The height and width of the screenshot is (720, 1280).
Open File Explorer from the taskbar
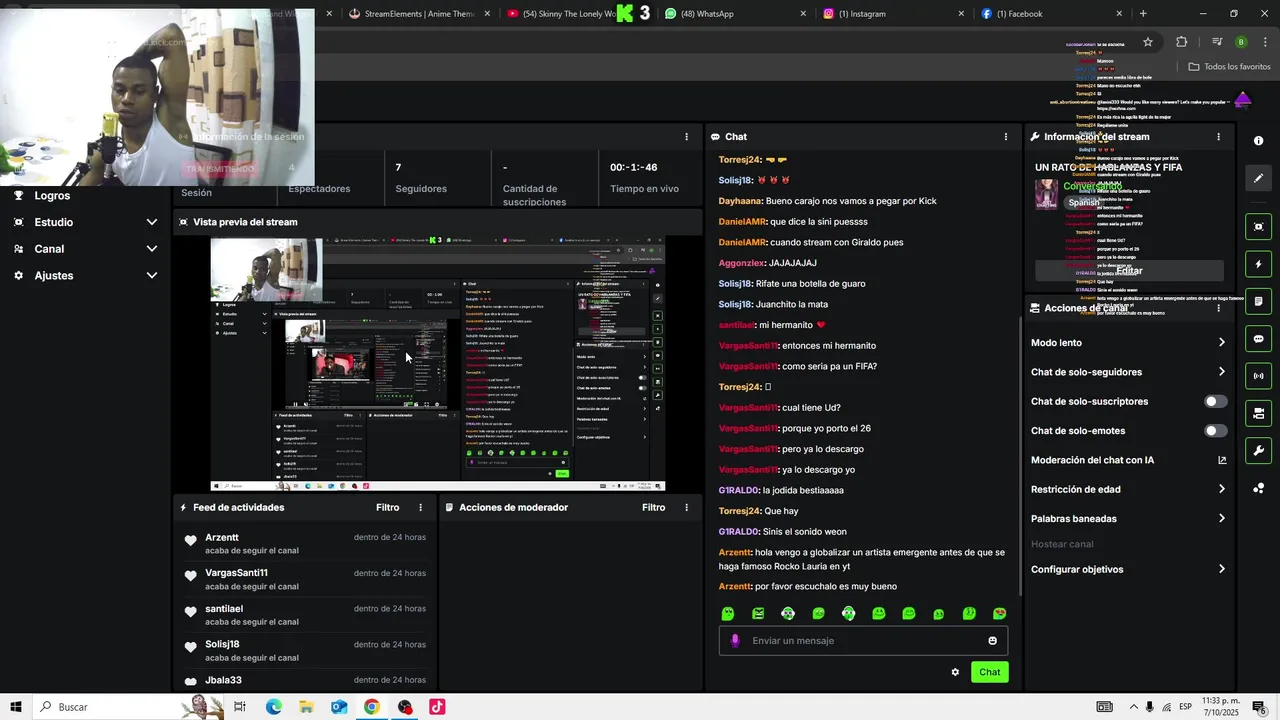[x=306, y=707]
